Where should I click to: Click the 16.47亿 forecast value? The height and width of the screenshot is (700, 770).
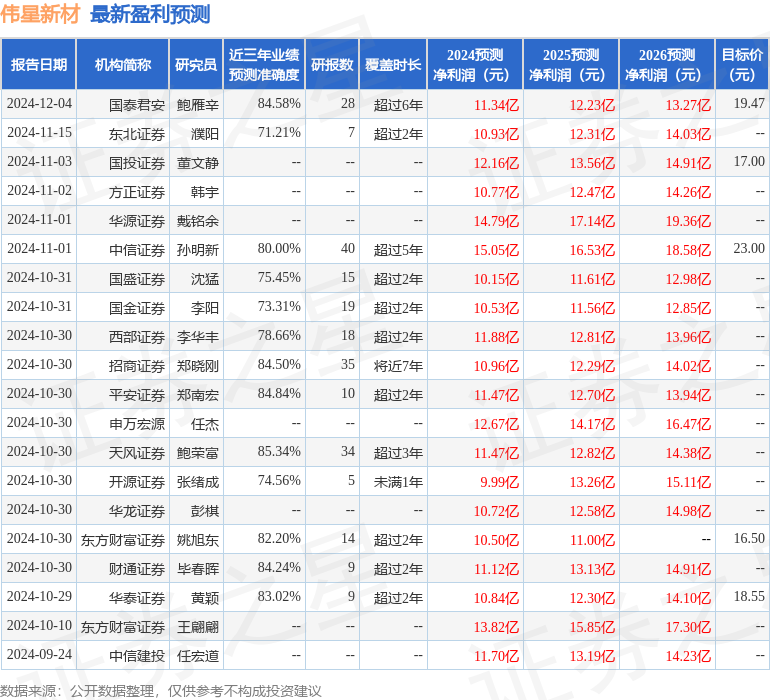click(688, 424)
